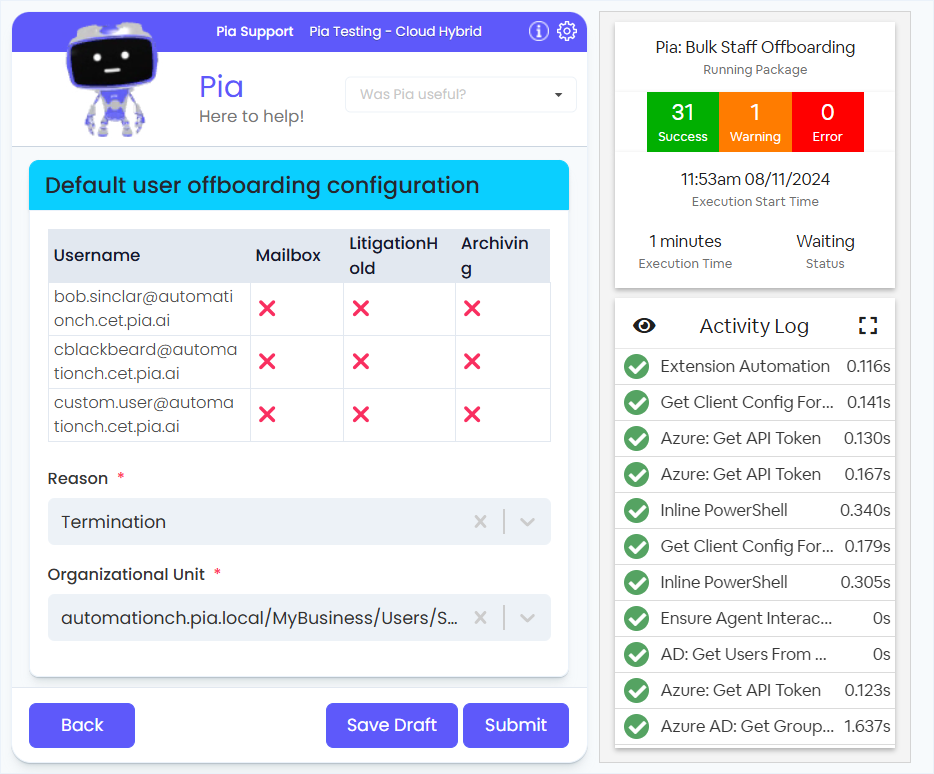Click the "Extension Automation" log entry label
Viewport: 934px width, 774px height.
tap(745, 366)
